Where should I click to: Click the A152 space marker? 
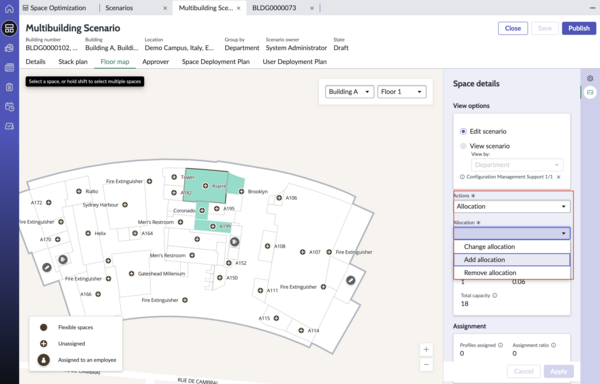click(x=228, y=263)
